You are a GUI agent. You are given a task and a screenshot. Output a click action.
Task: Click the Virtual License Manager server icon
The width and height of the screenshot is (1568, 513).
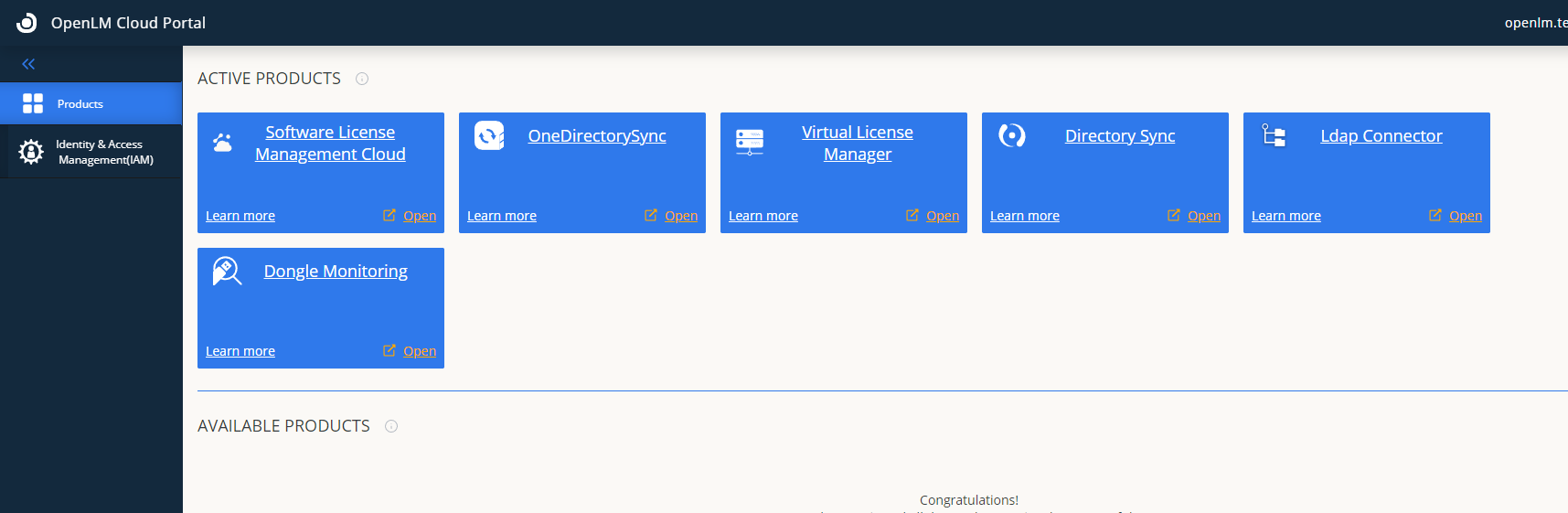point(750,141)
